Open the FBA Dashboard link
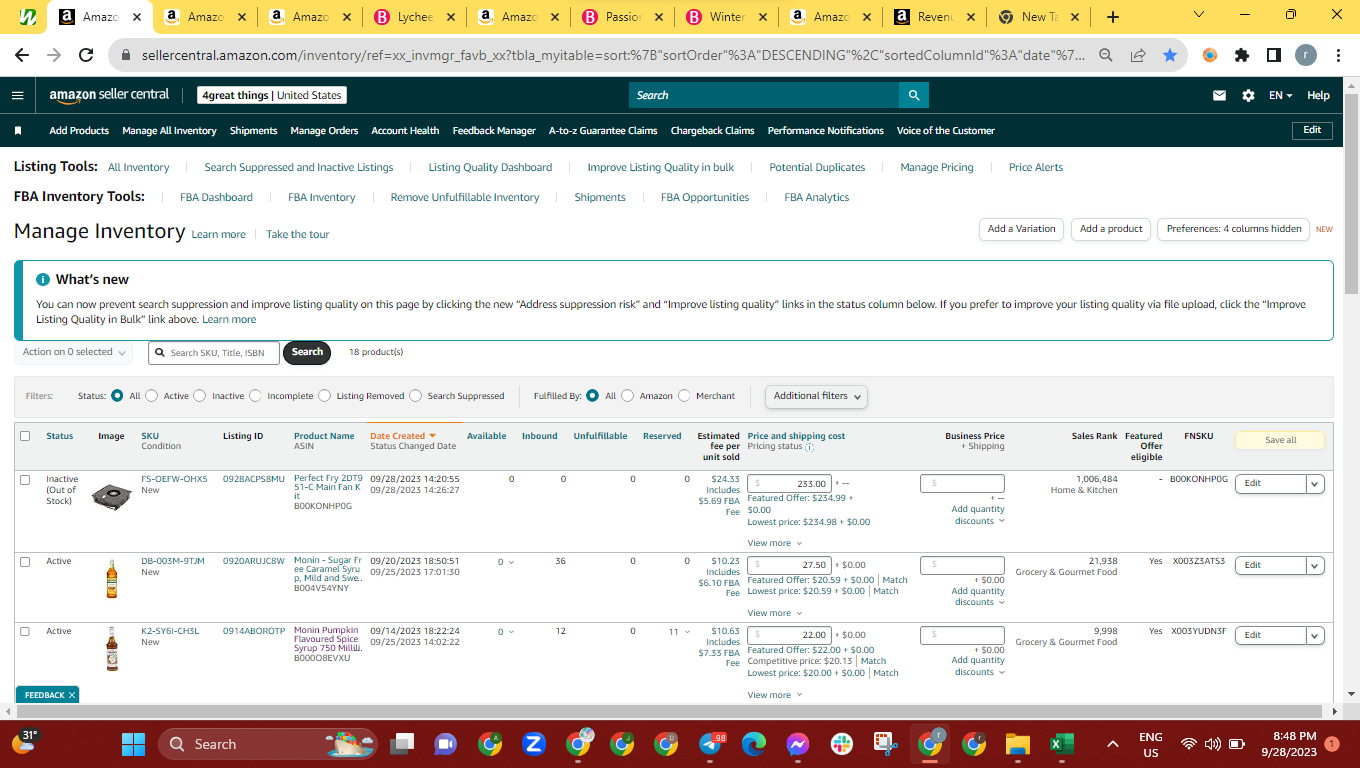 tap(216, 198)
